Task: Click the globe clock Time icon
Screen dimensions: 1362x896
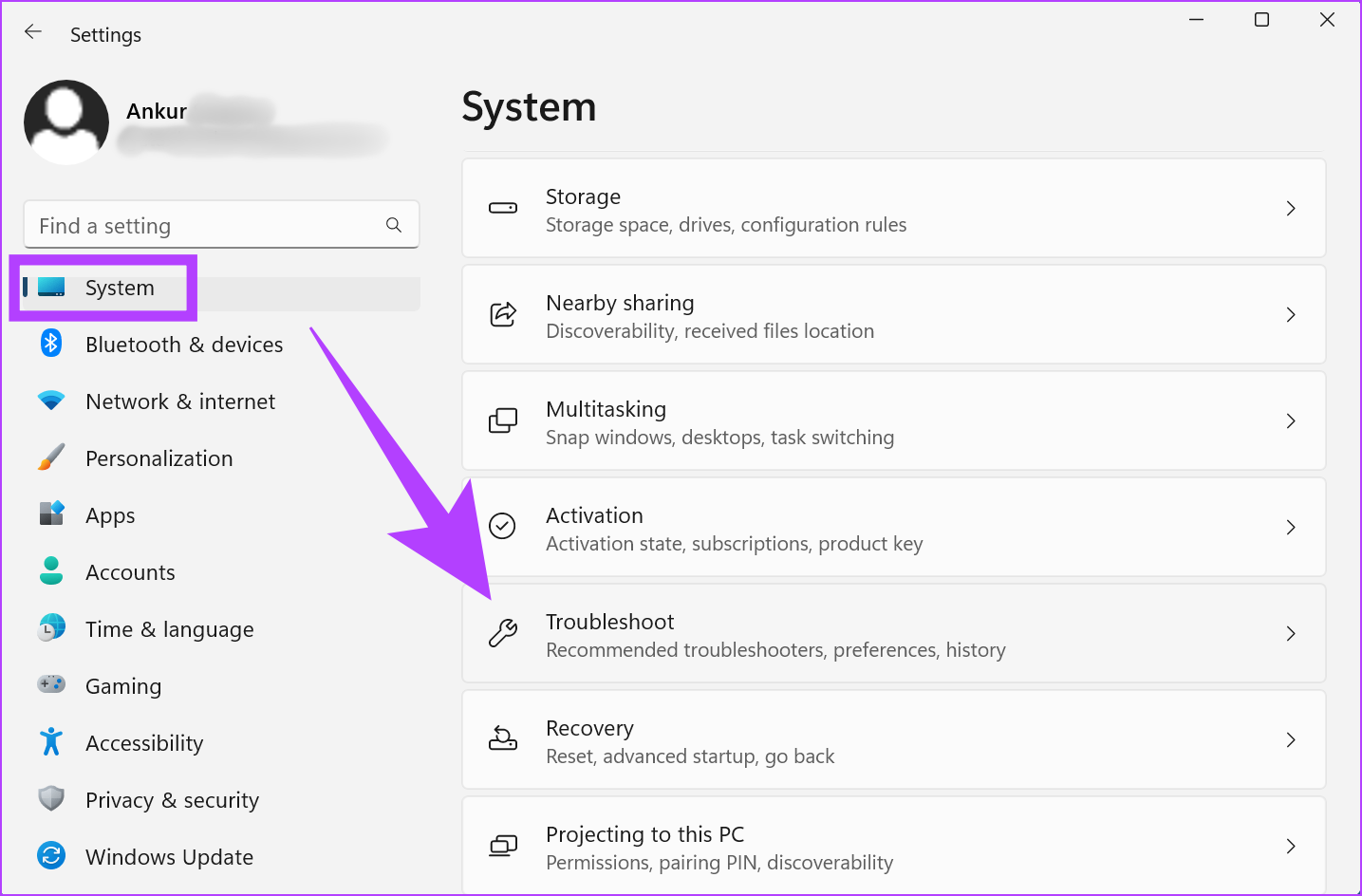Action: pos(51,627)
